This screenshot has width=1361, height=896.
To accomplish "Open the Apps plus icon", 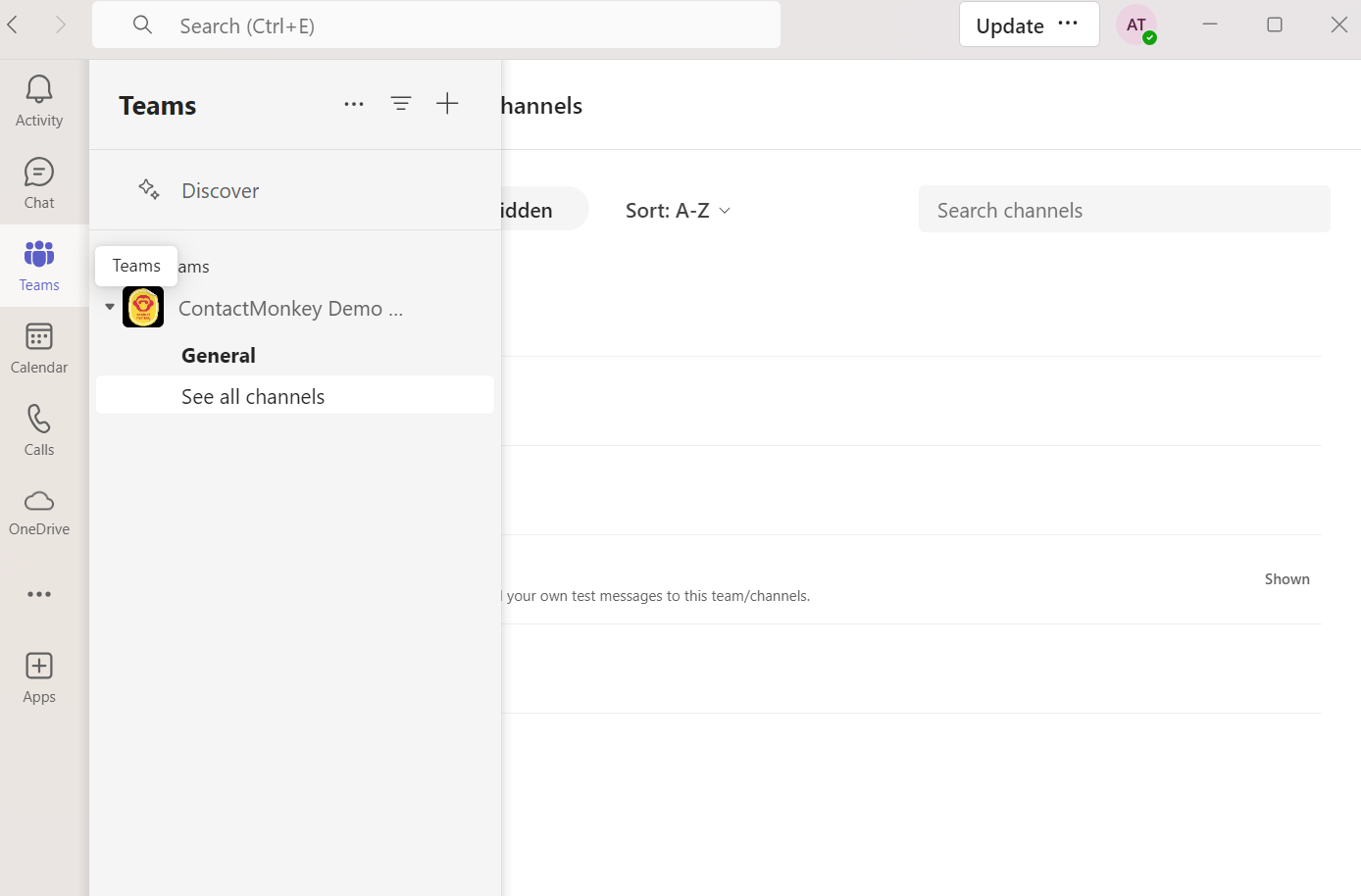I will tap(39, 666).
